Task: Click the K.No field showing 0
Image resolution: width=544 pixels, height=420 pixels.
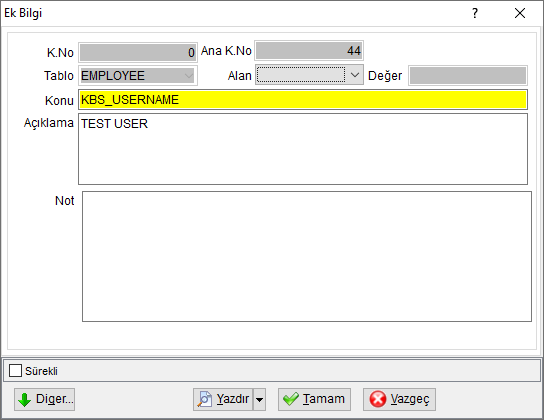Action: pyautogui.click(x=138, y=52)
